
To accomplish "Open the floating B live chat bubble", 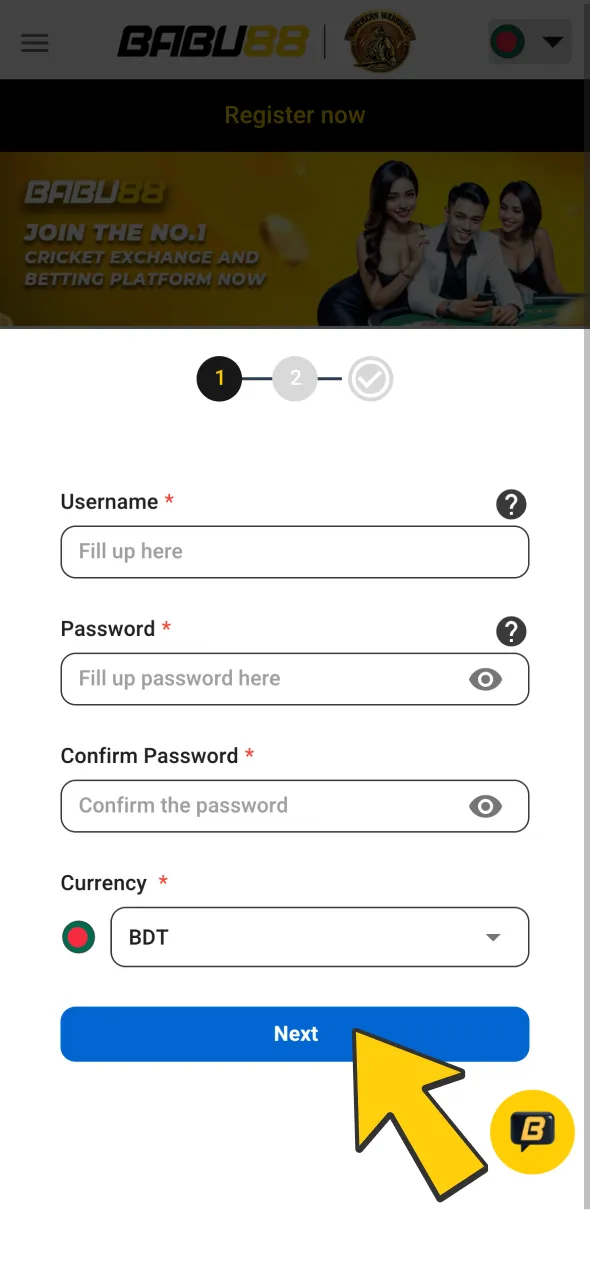I will pos(532,1132).
